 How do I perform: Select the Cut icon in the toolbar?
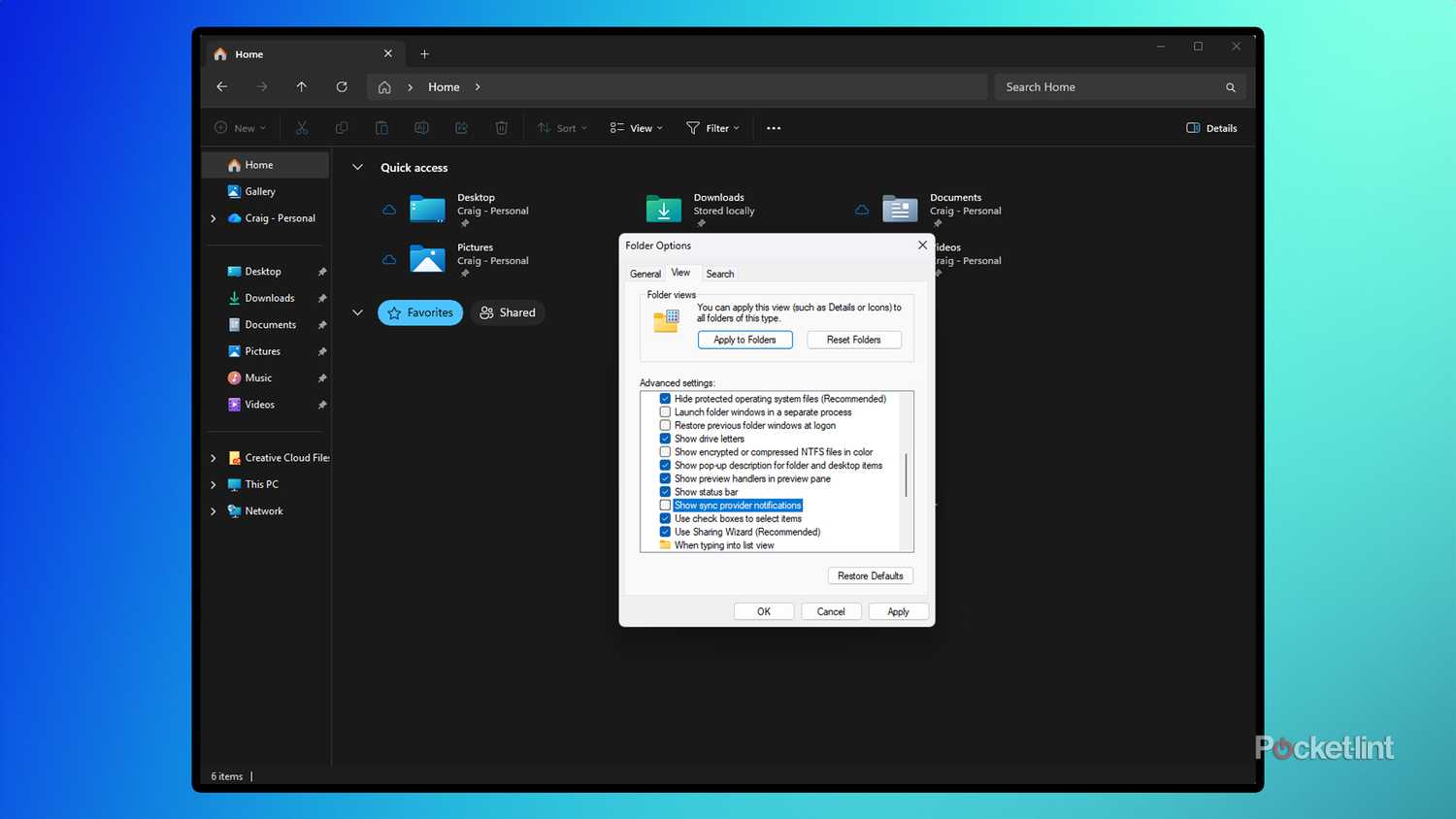302,127
